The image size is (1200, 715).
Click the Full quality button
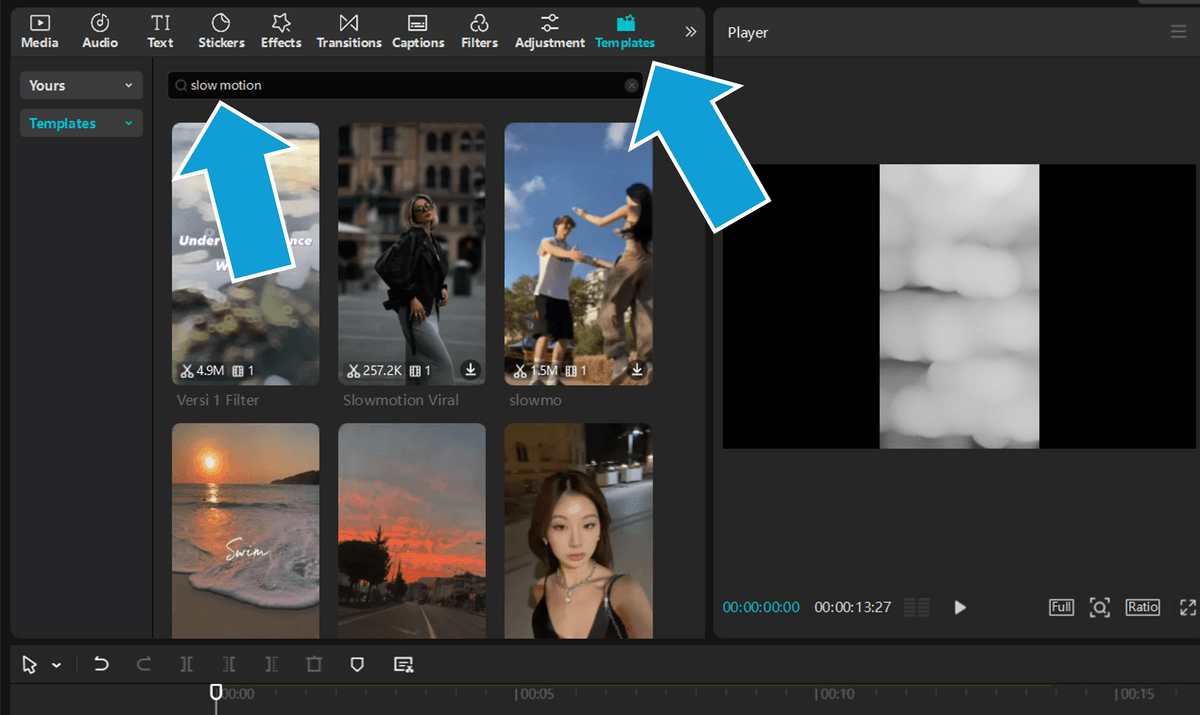[1061, 607]
